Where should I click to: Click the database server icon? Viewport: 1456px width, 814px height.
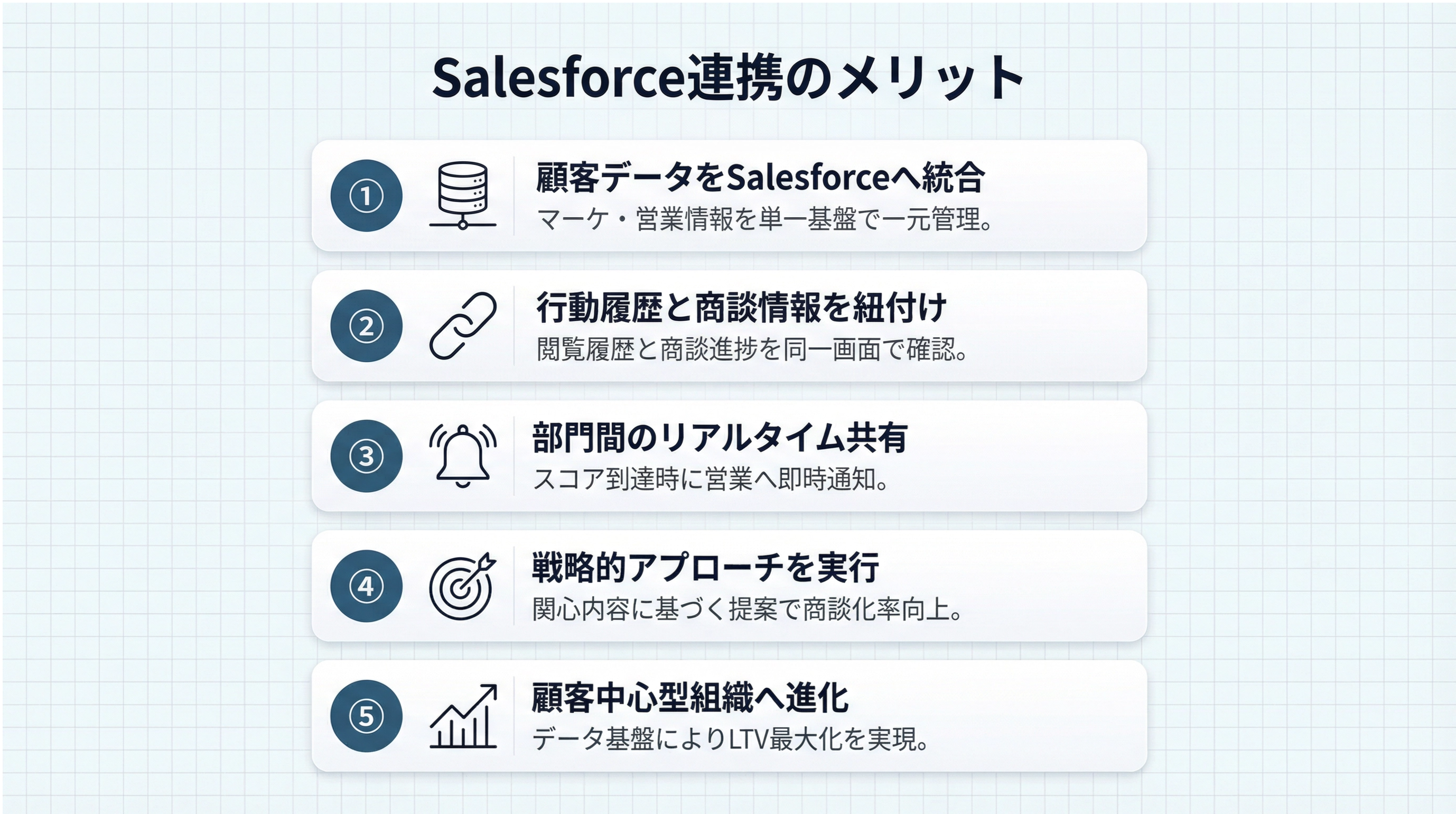click(x=462, y=196)
